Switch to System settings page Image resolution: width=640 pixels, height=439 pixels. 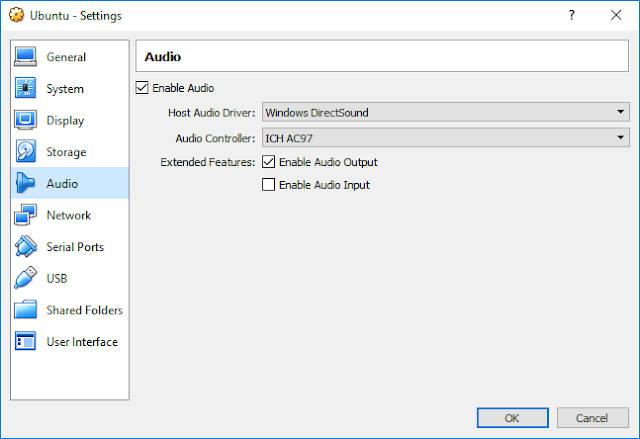65,89
